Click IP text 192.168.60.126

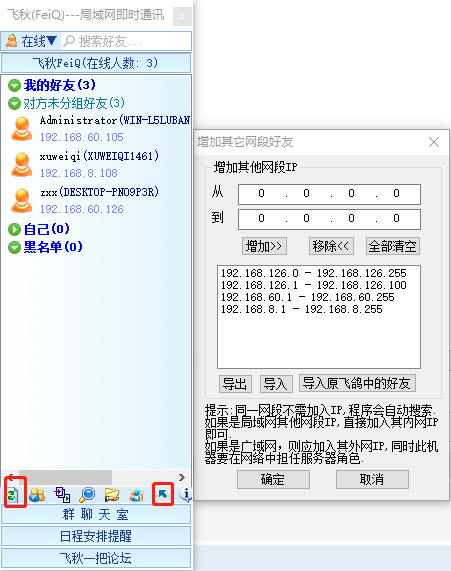click(82, 209)
